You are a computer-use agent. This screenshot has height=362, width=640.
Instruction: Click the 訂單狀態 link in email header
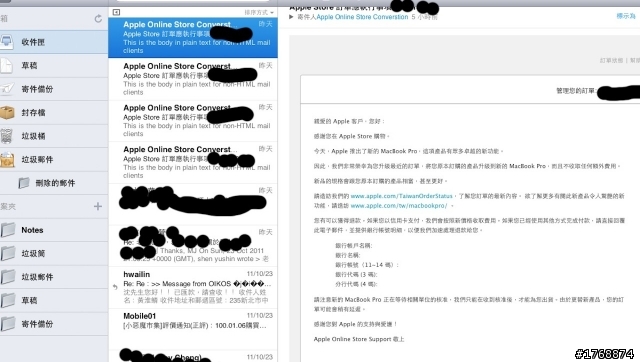point(611,60)
